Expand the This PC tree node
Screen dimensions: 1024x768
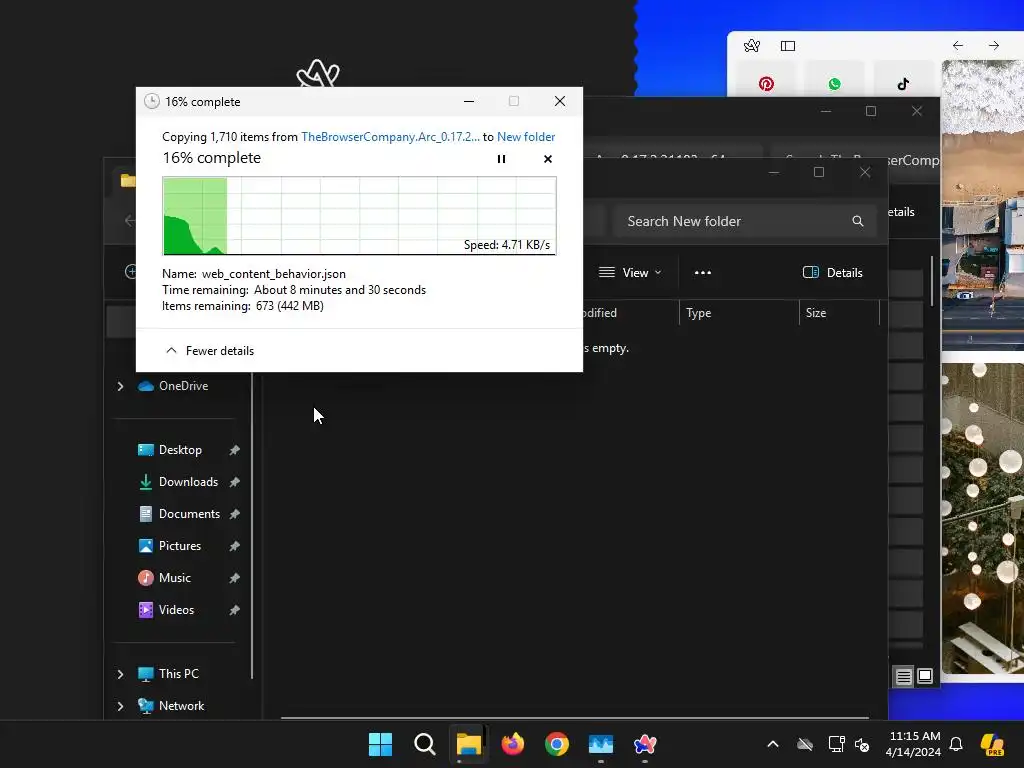point(120,674)
